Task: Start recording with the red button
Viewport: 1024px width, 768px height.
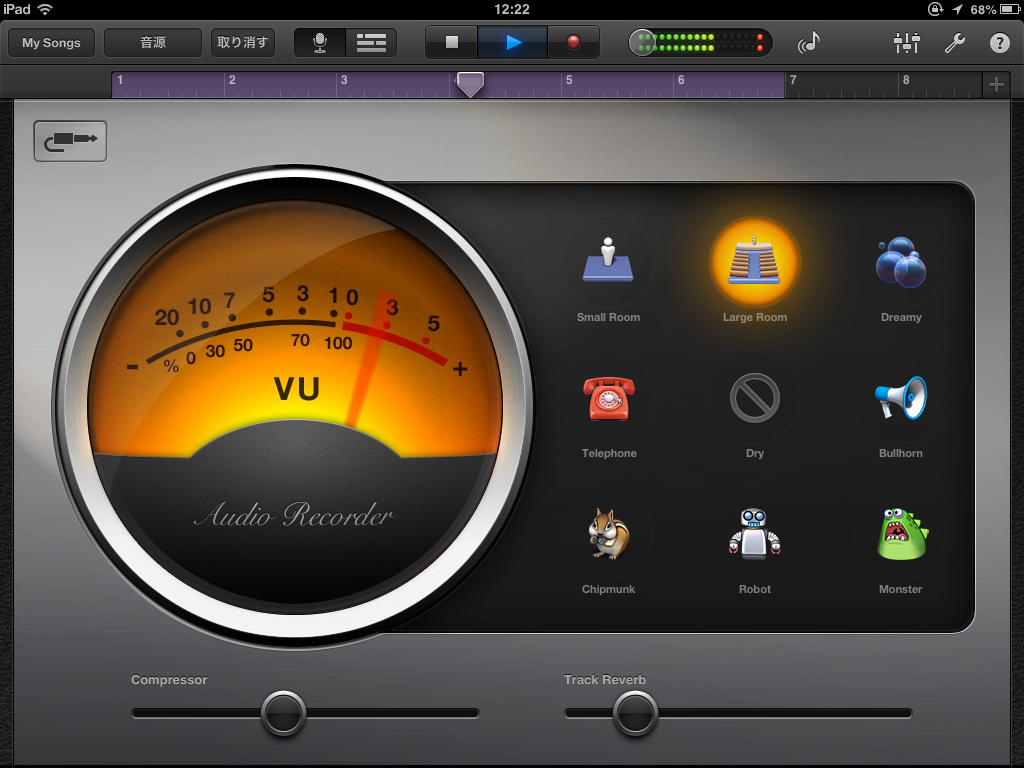Action: (x=573, y=42)
